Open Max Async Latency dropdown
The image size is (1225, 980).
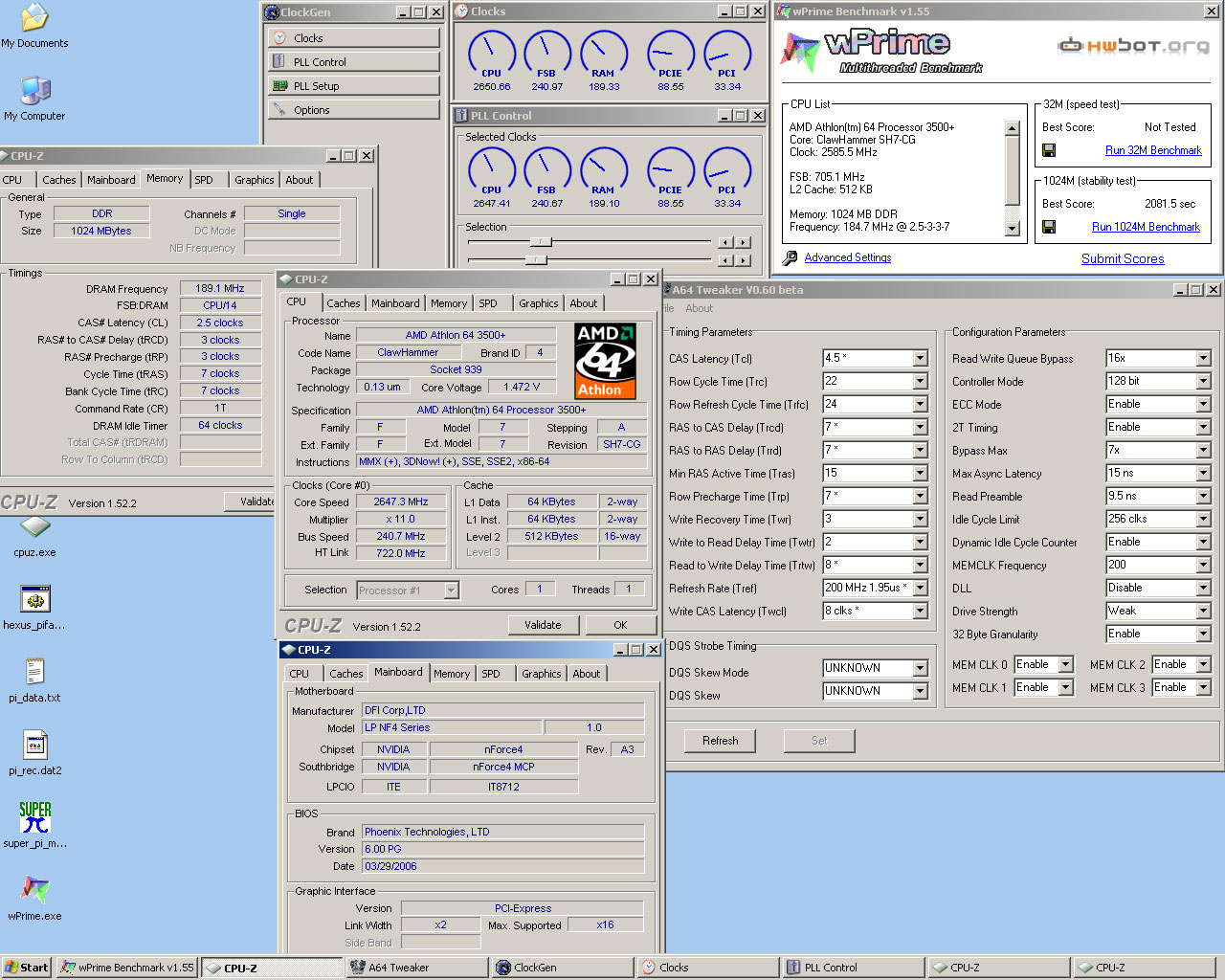pyautogui.click(x=1203, y=473)
